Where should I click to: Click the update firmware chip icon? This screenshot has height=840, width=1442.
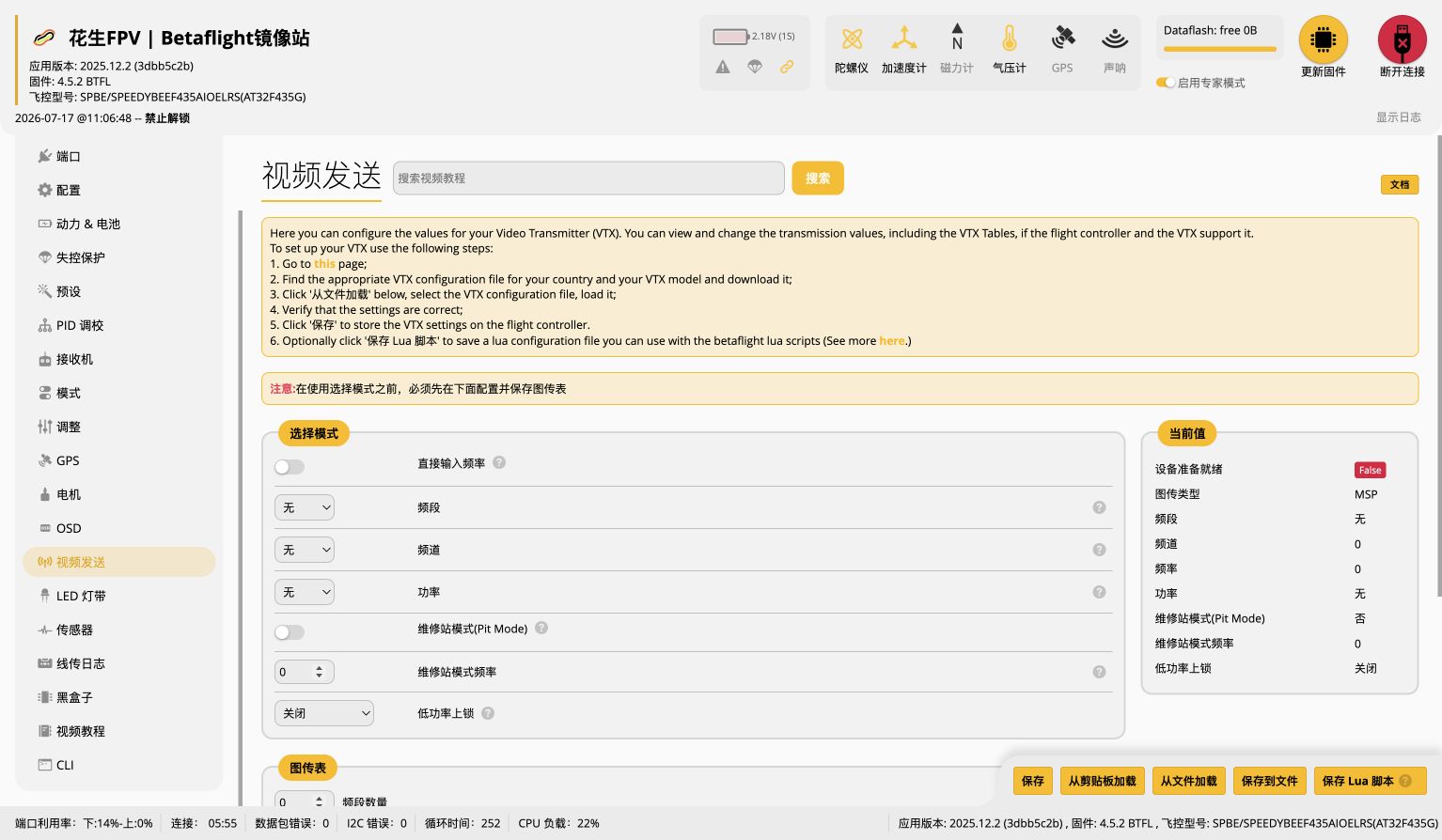1323,39
